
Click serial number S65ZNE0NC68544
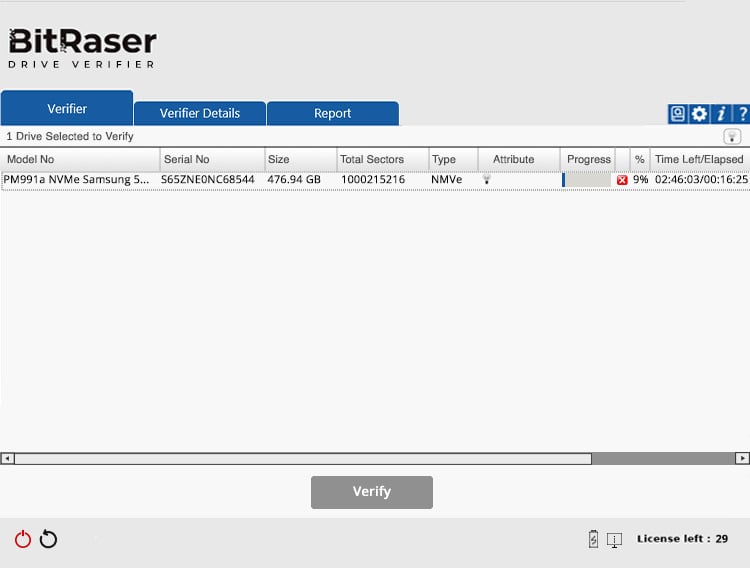click(208, 179)
